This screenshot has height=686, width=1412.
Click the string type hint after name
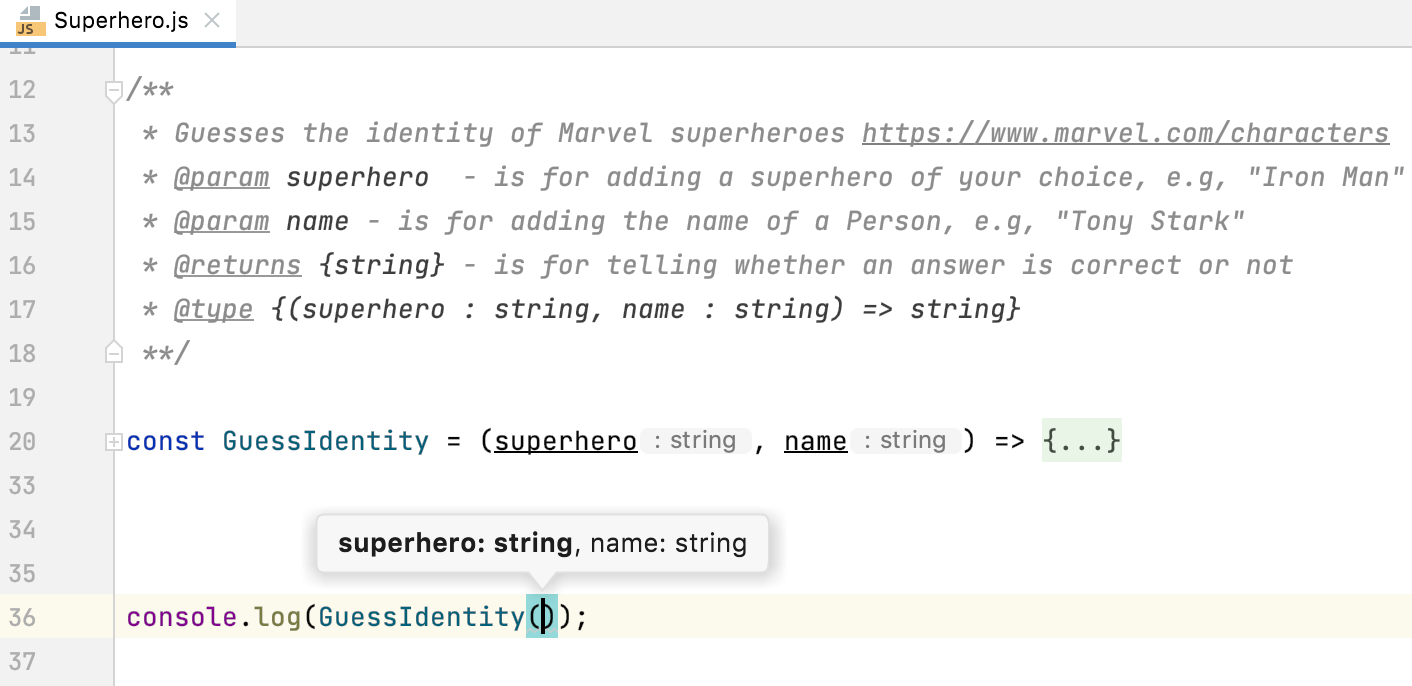point(905,440)
